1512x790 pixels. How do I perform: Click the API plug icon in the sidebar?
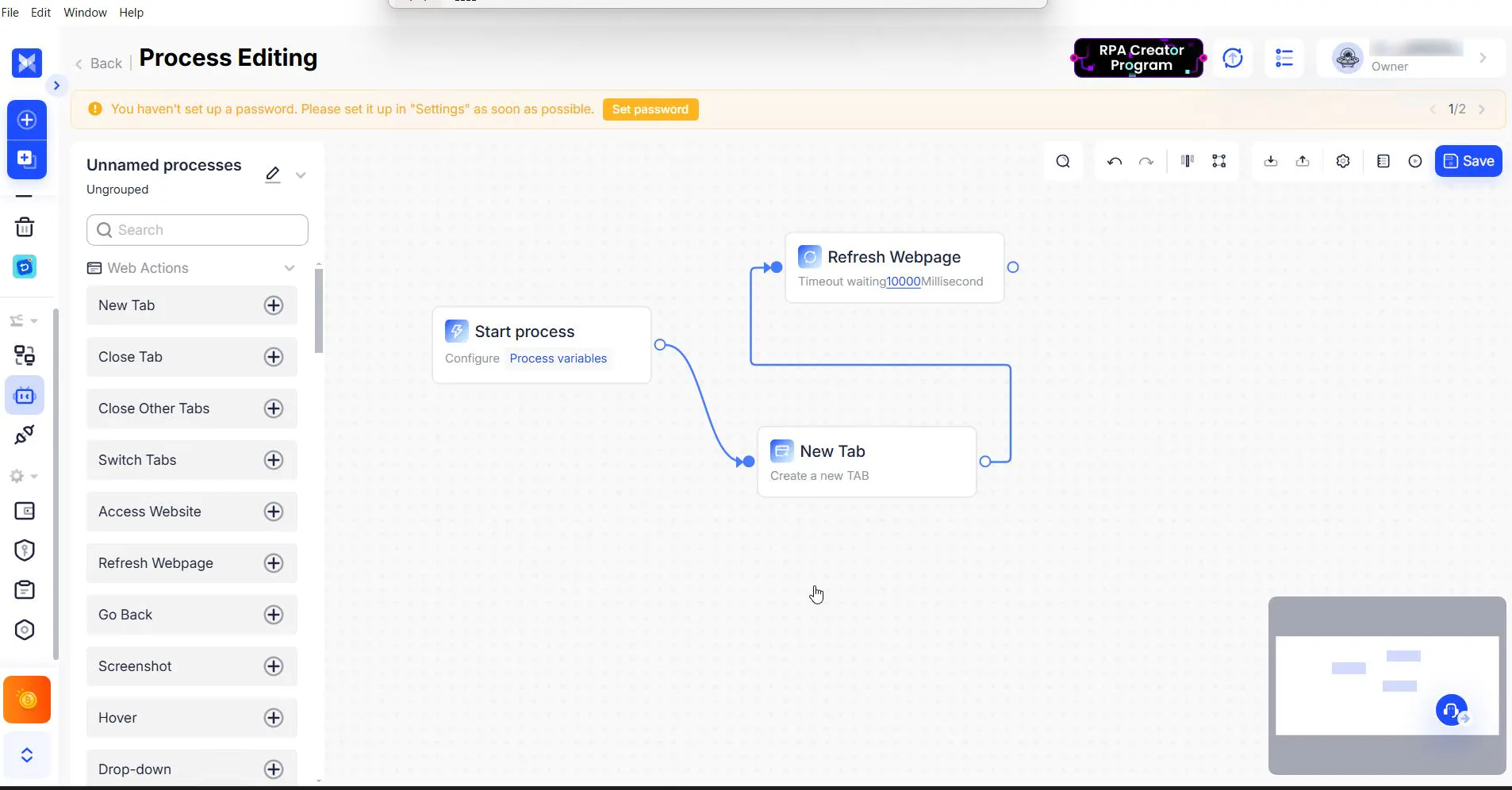click(25, 435)
